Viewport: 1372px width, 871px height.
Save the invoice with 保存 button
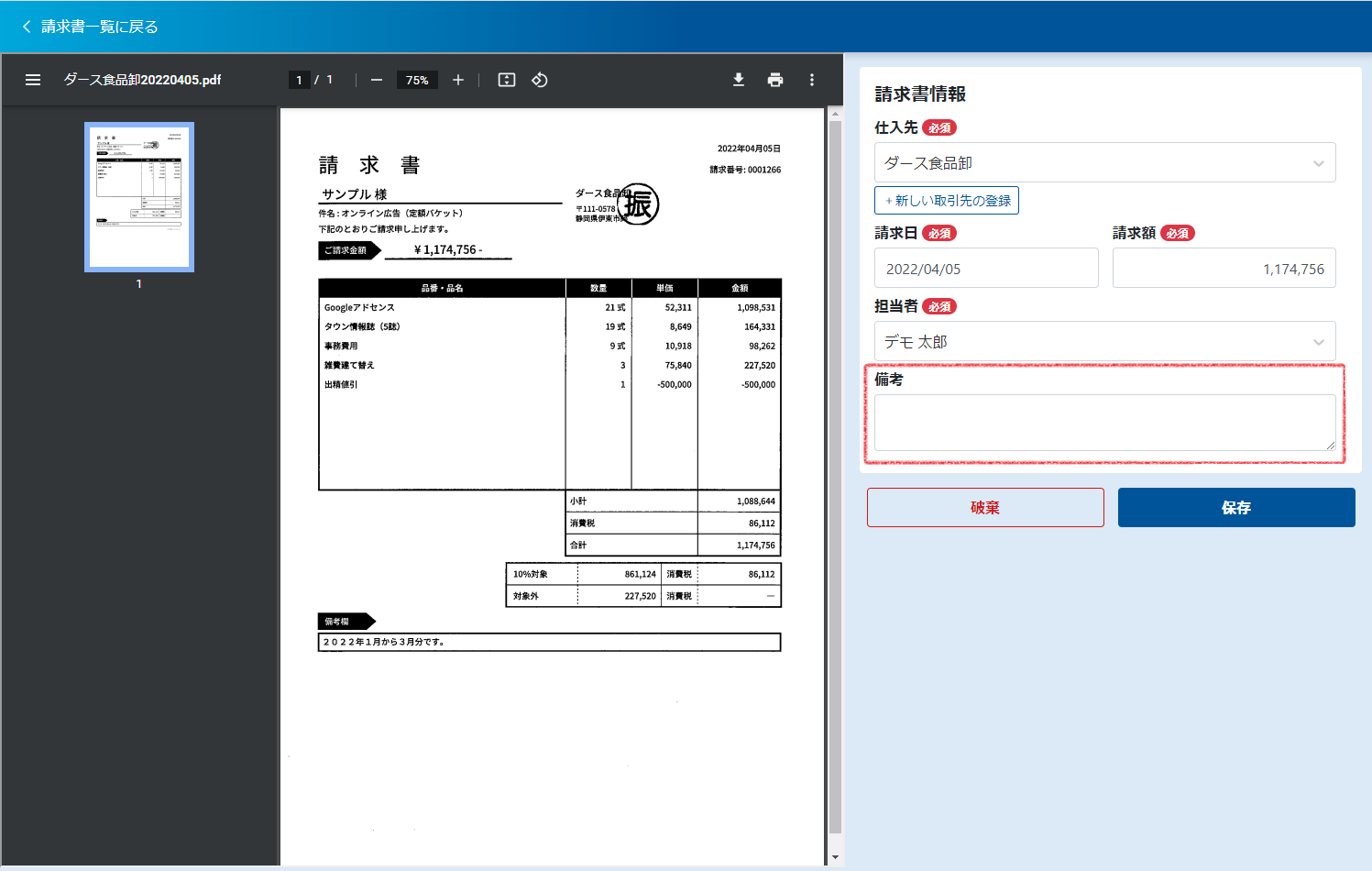(x=1235, y=507)
